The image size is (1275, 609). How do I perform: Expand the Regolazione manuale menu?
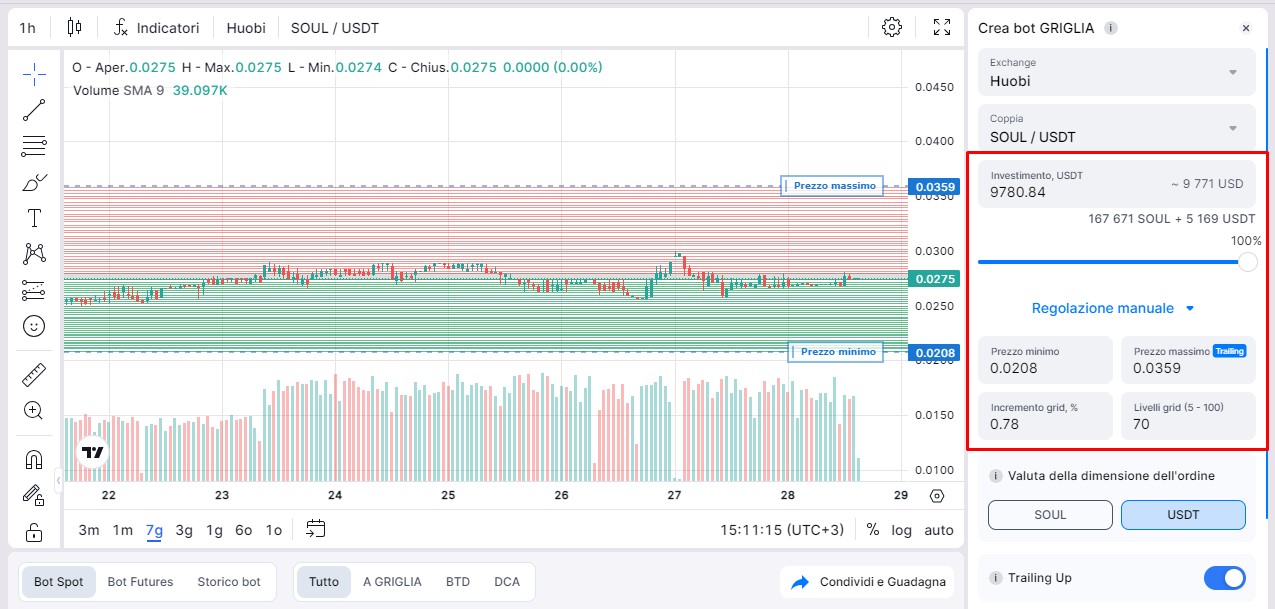point(1113,308)
